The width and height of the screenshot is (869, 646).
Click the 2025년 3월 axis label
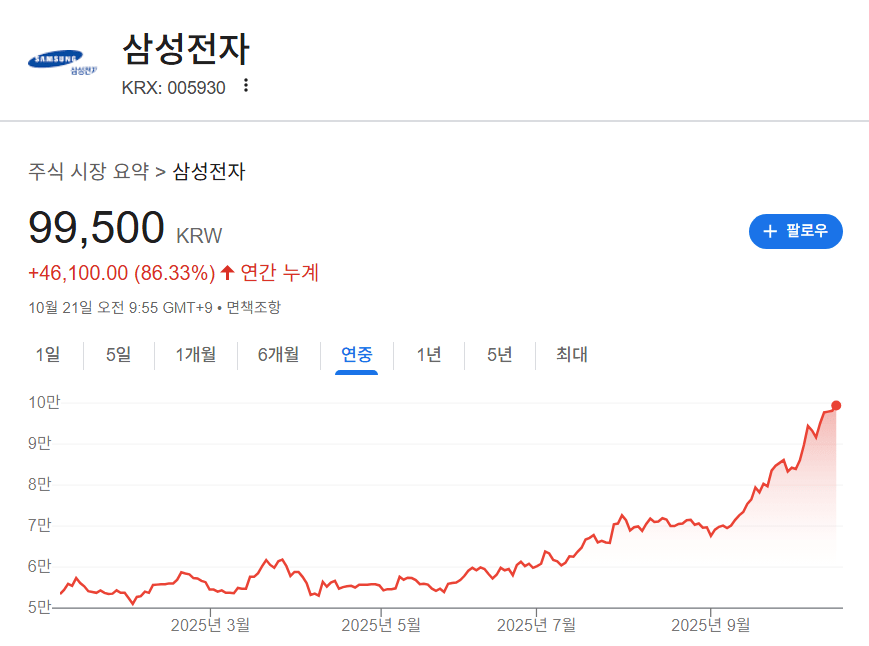[x=210, y=625]
